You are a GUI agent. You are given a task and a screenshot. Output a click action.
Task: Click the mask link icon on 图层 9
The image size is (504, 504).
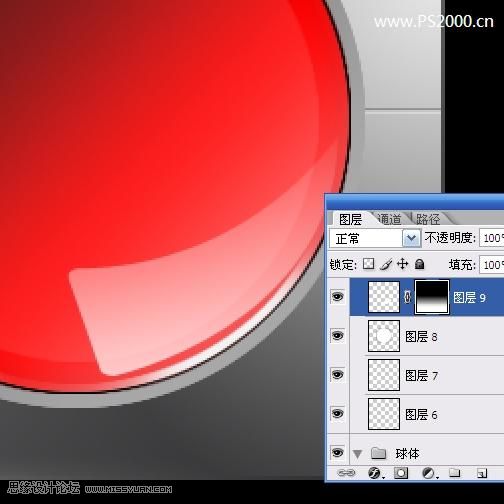coord(407,297)
